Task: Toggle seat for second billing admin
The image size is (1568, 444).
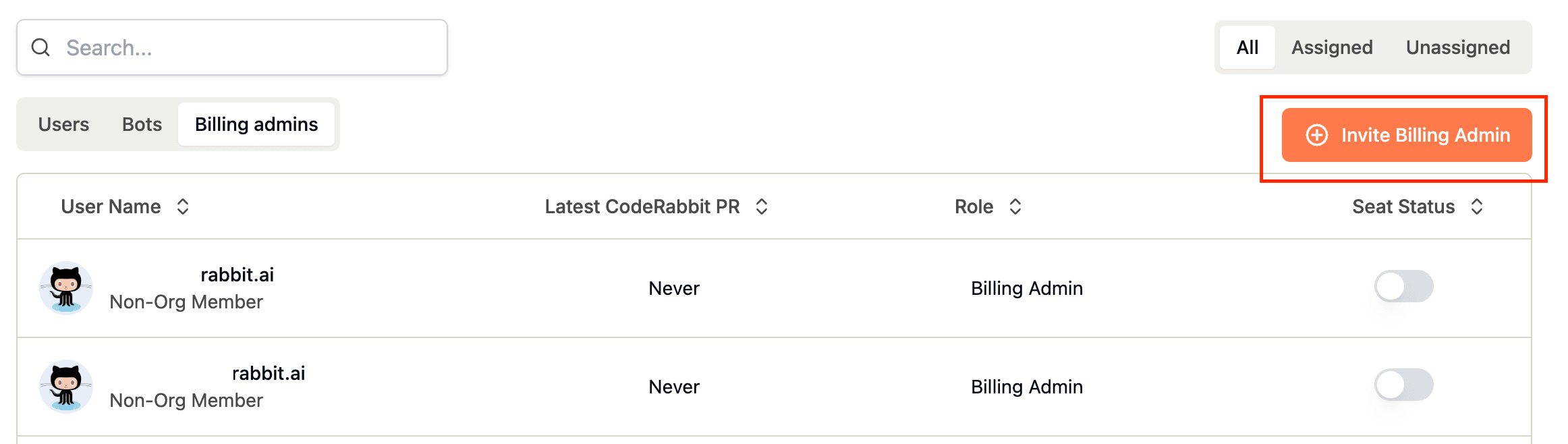Action: 1403,385
